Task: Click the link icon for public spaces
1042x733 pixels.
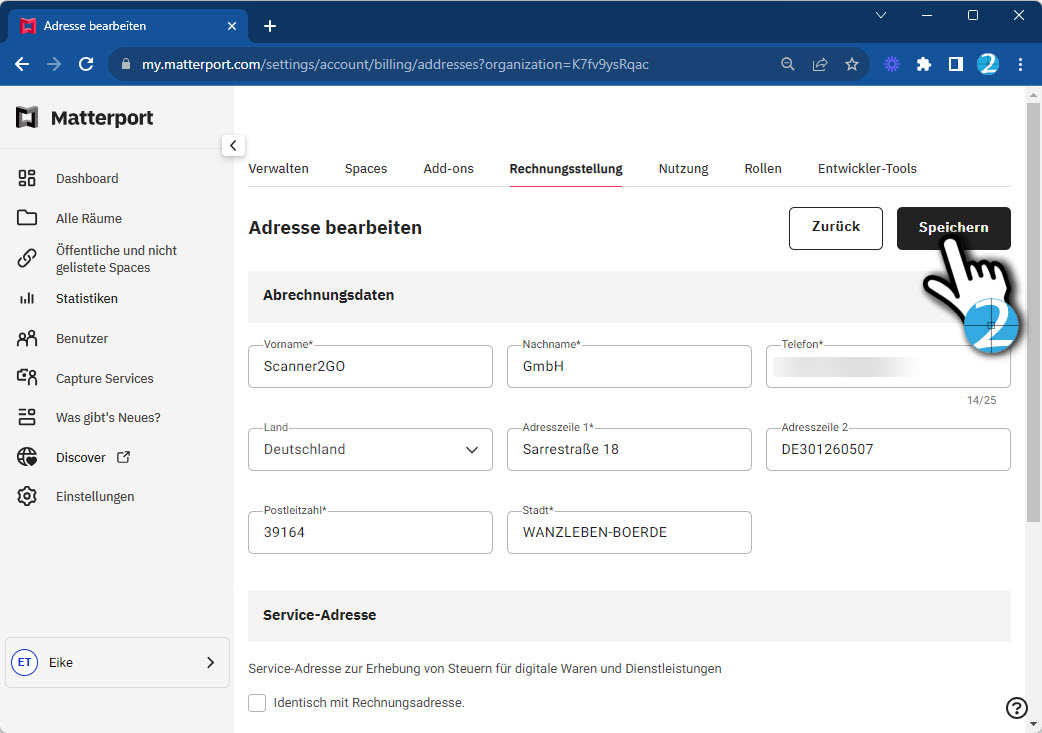Action: 27,258
